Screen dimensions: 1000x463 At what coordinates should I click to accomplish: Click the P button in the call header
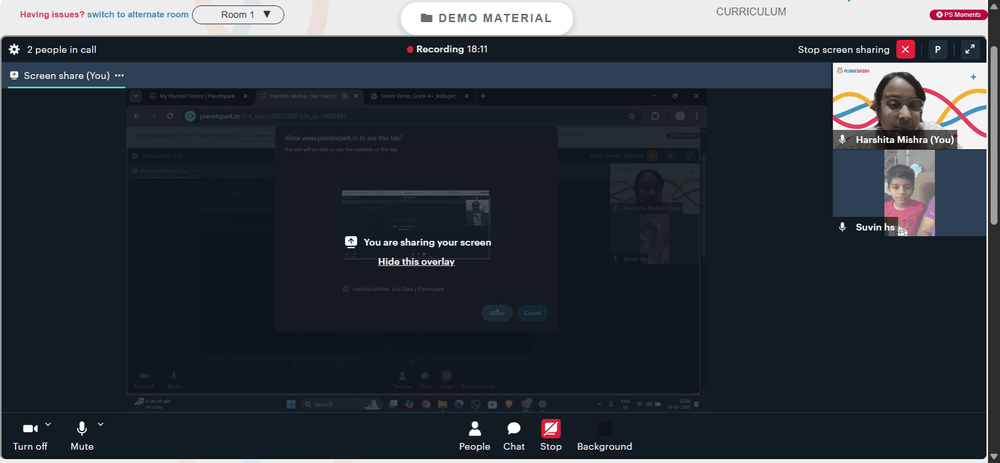click(x=938, y=49)
